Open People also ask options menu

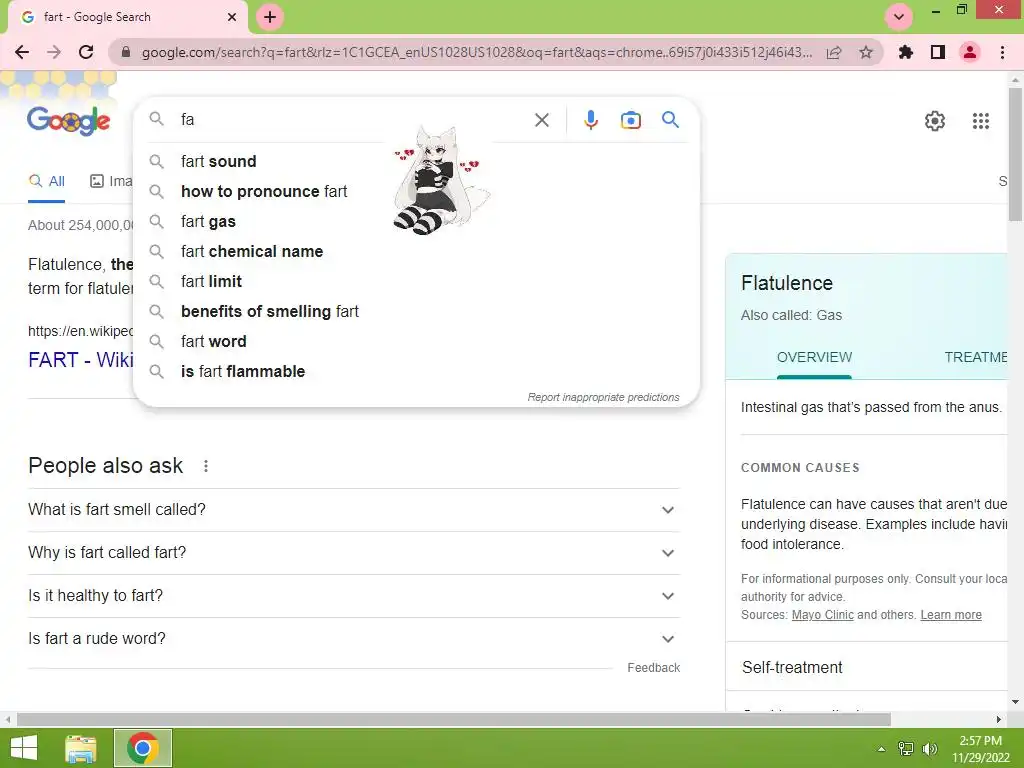pos(206,466)
